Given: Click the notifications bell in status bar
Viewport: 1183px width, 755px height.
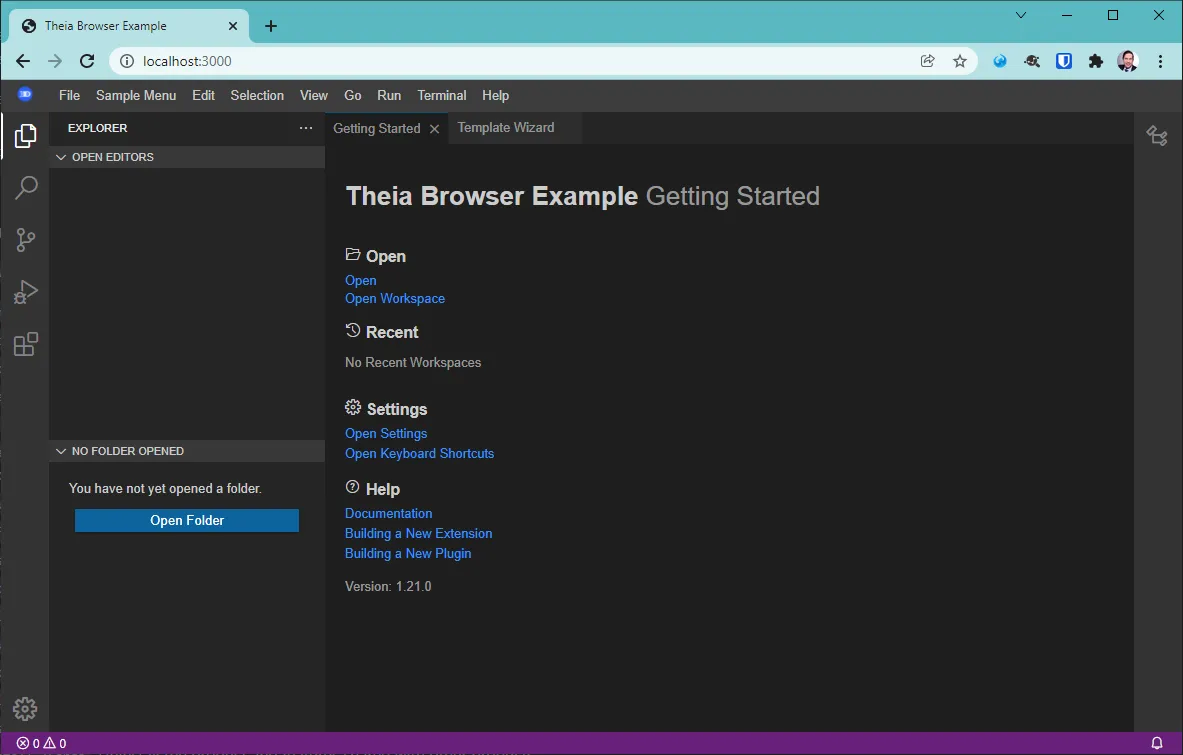Looking at the screenshot, I should tap(1157, 743).
